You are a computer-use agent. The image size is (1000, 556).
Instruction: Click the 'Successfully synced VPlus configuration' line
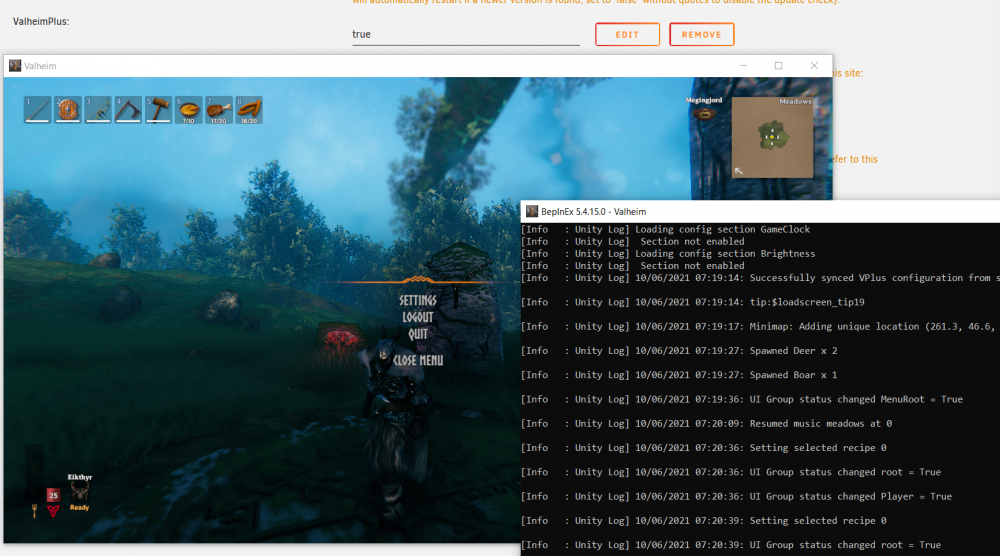coord(760,278)
